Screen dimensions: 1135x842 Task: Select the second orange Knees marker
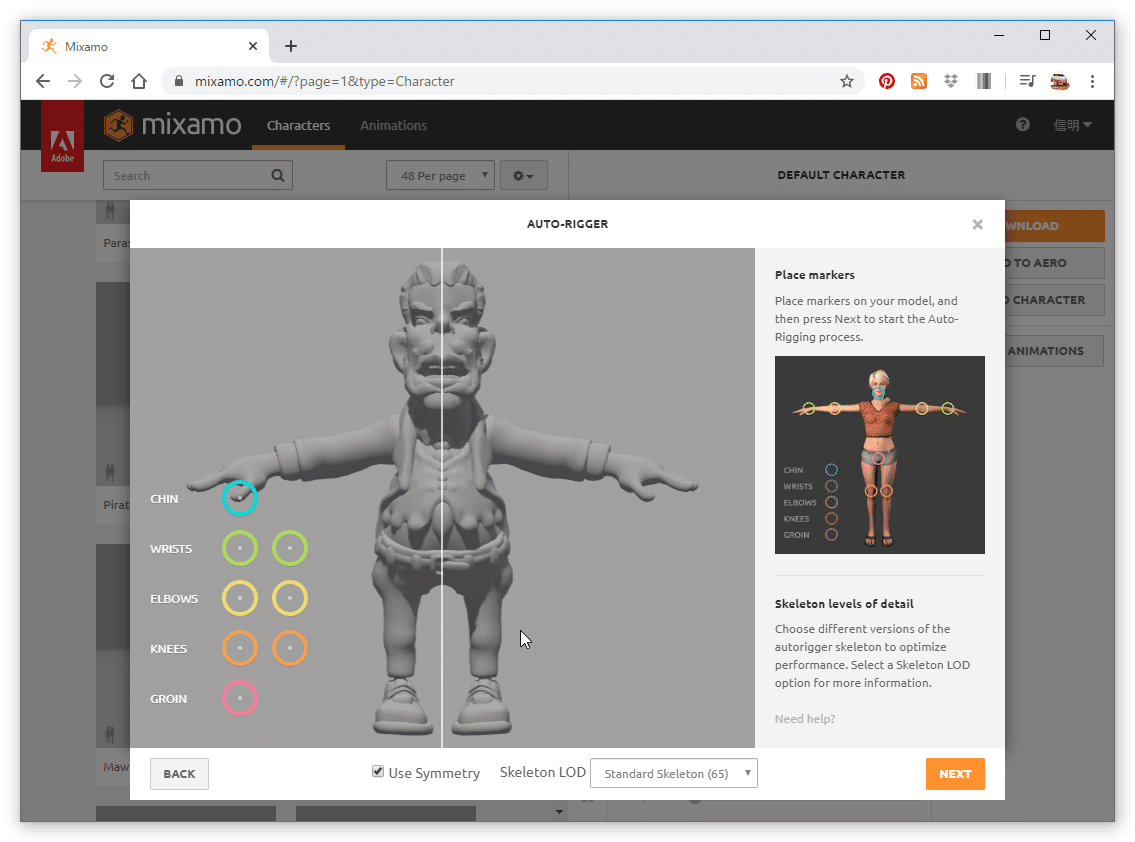[x=290, y=648]
